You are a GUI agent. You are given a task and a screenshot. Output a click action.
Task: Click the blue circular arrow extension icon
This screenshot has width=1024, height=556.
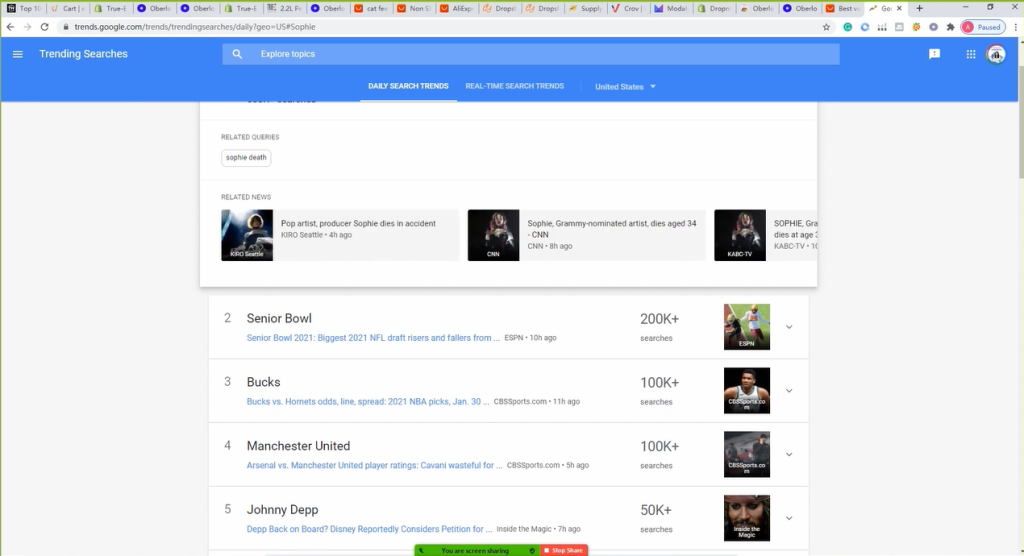[865, 27]
